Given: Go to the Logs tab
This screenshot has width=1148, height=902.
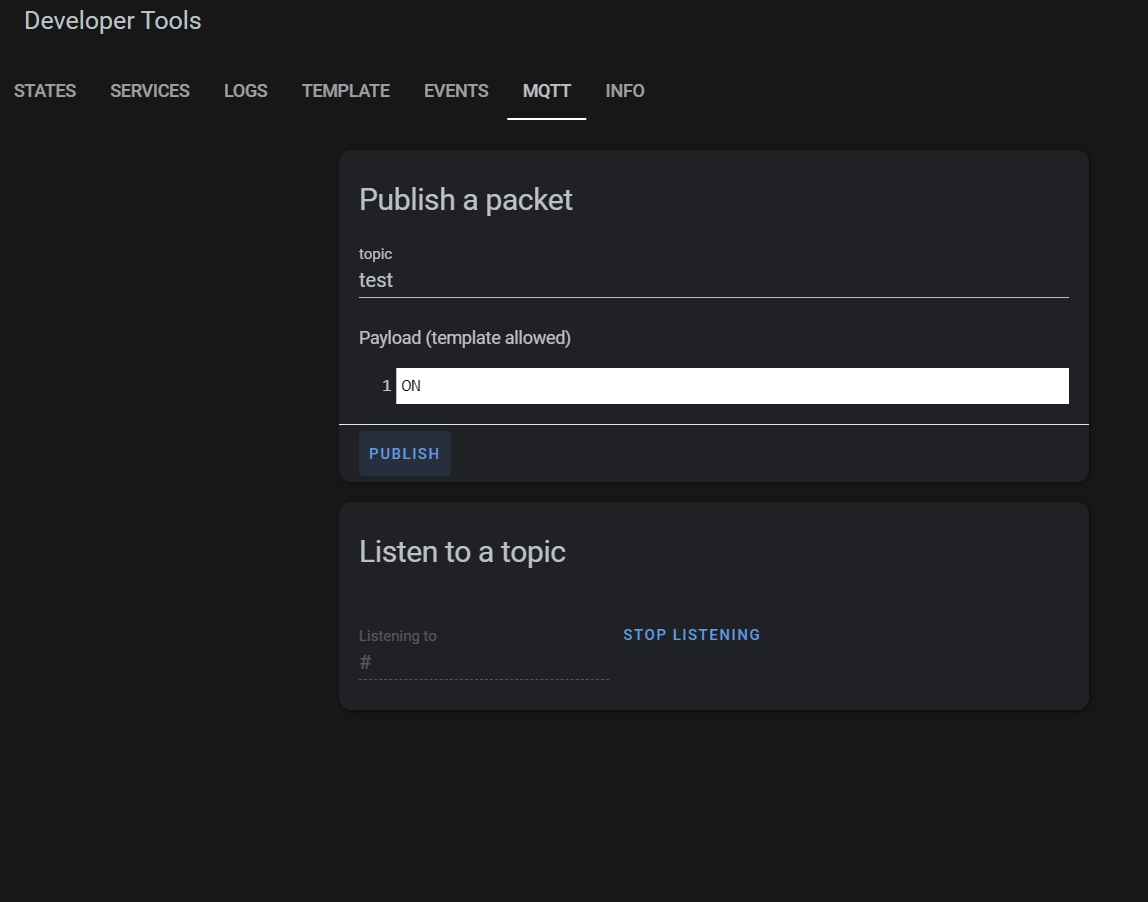Looking at the screenshot, I should click(x=246, y=91).
